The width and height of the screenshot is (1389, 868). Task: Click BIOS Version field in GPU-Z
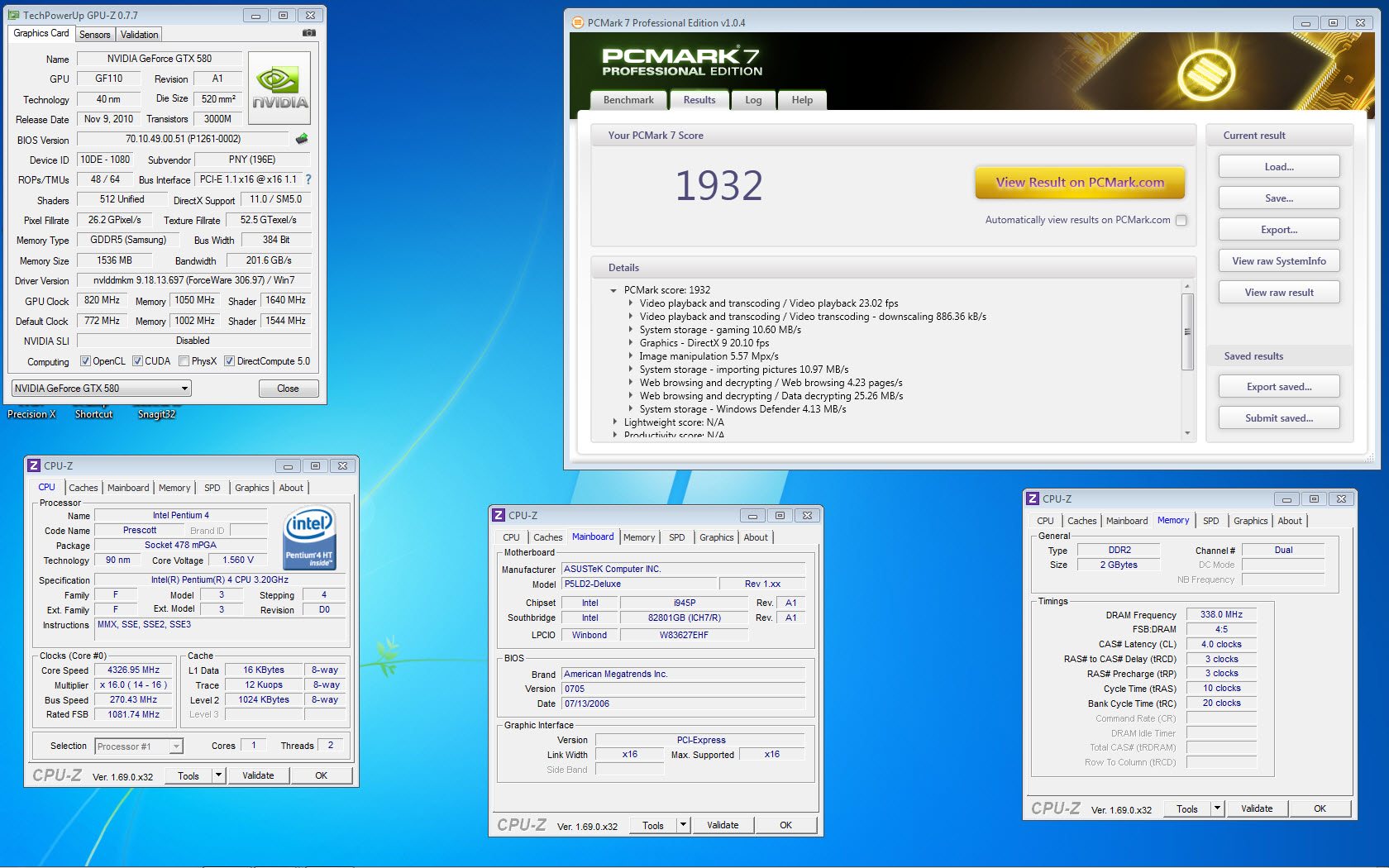(x=183, y=139)
